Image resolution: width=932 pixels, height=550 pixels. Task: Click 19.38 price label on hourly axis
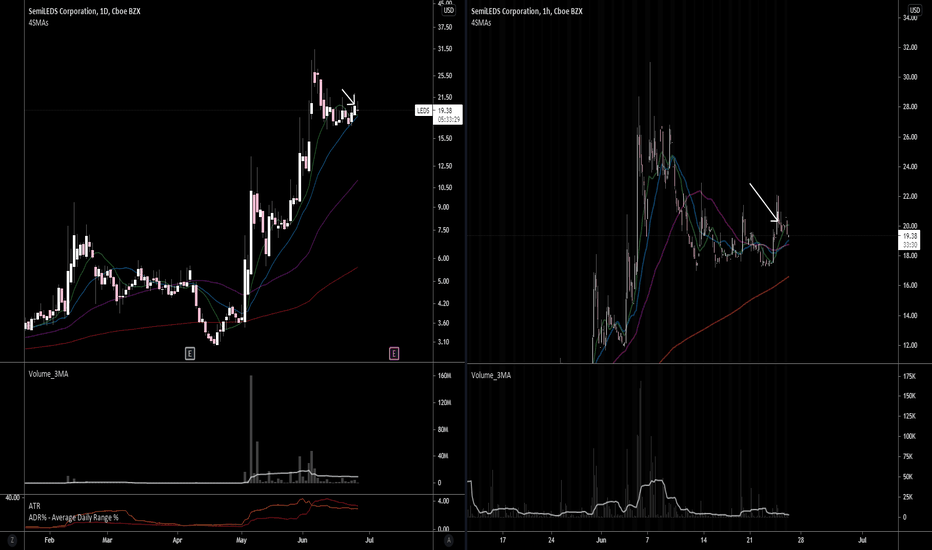909,236
